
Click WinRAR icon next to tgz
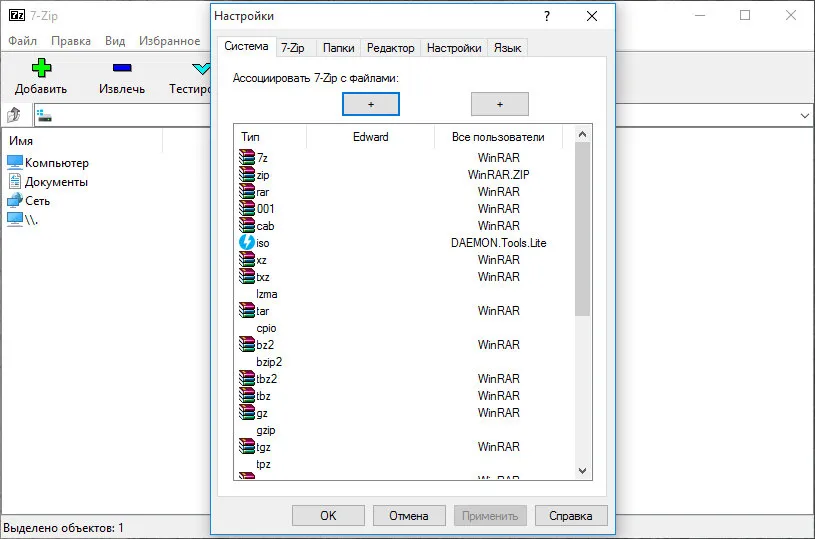coord(247,446)
